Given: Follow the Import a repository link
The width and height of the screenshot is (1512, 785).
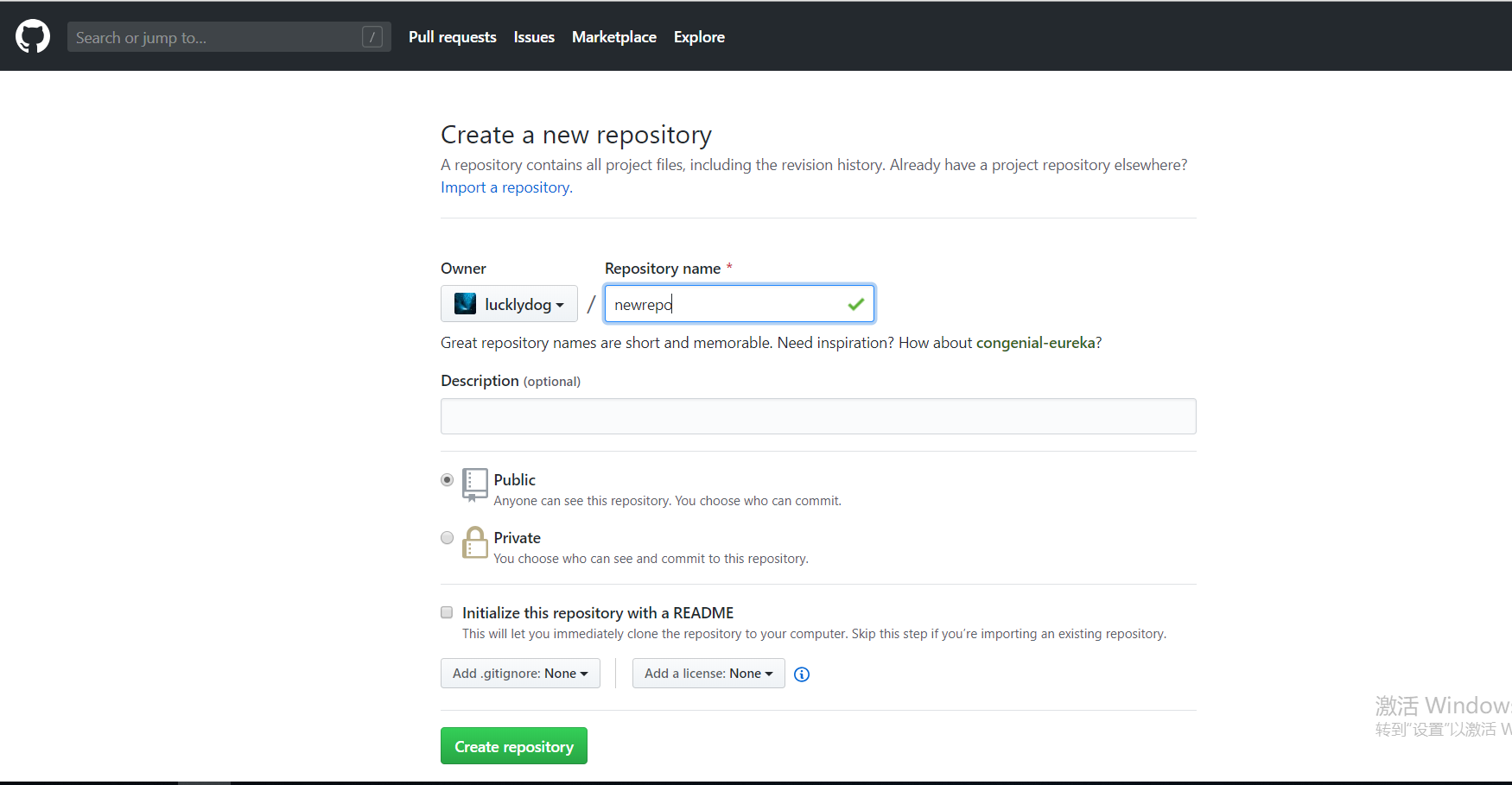Looking at the screenshot, I should pos(505,187).
